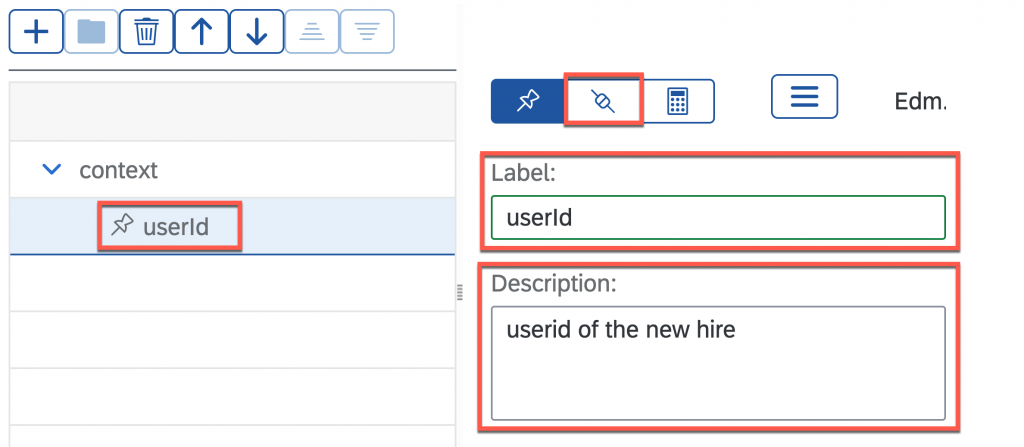Click the collapse all nodes icon
The width and height of the screenshot is (1024, 447).
click(x=312, y=31)
